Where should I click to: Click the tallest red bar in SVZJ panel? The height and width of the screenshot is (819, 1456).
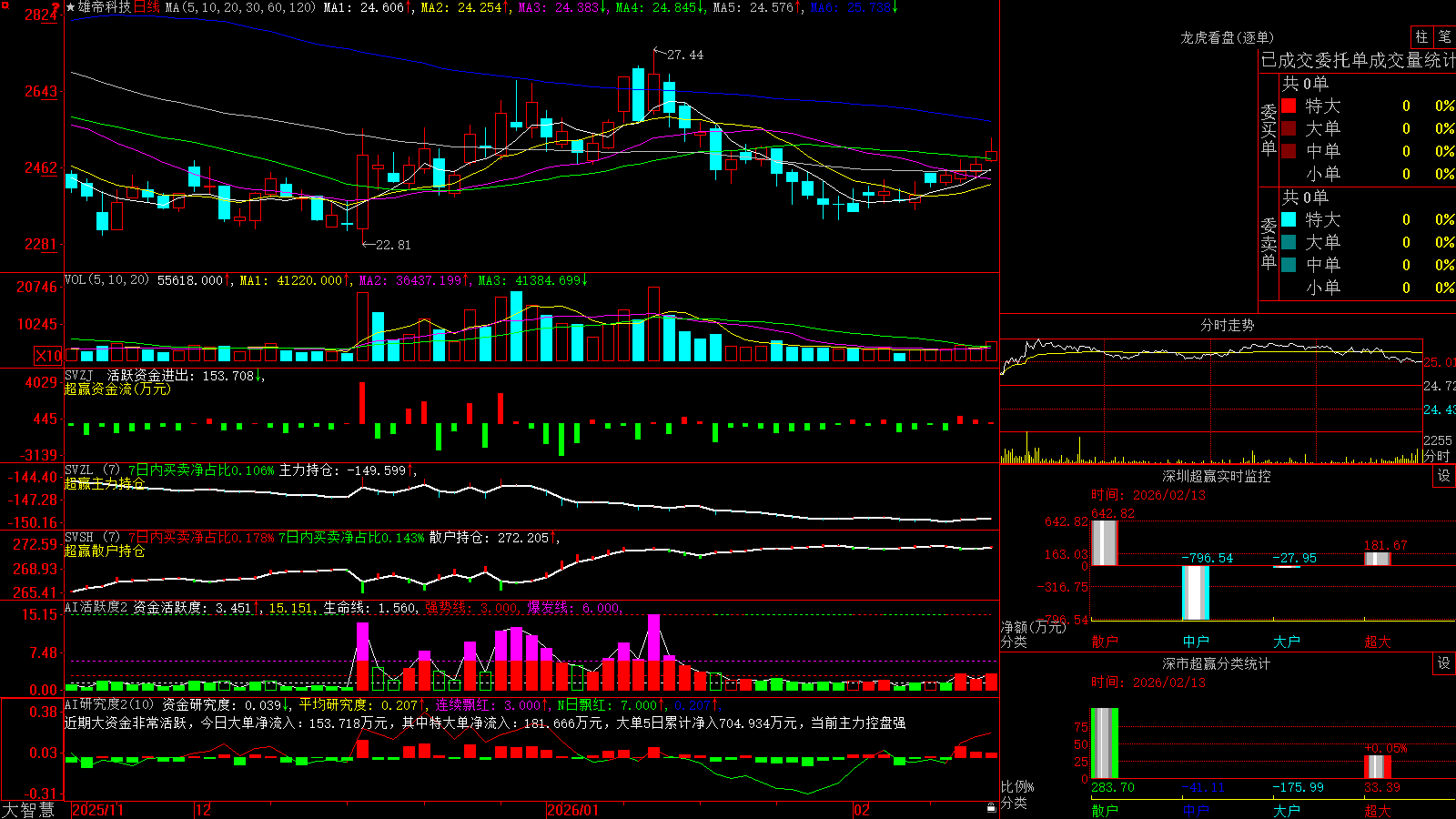pyautogui.click(x=362, y=402)
